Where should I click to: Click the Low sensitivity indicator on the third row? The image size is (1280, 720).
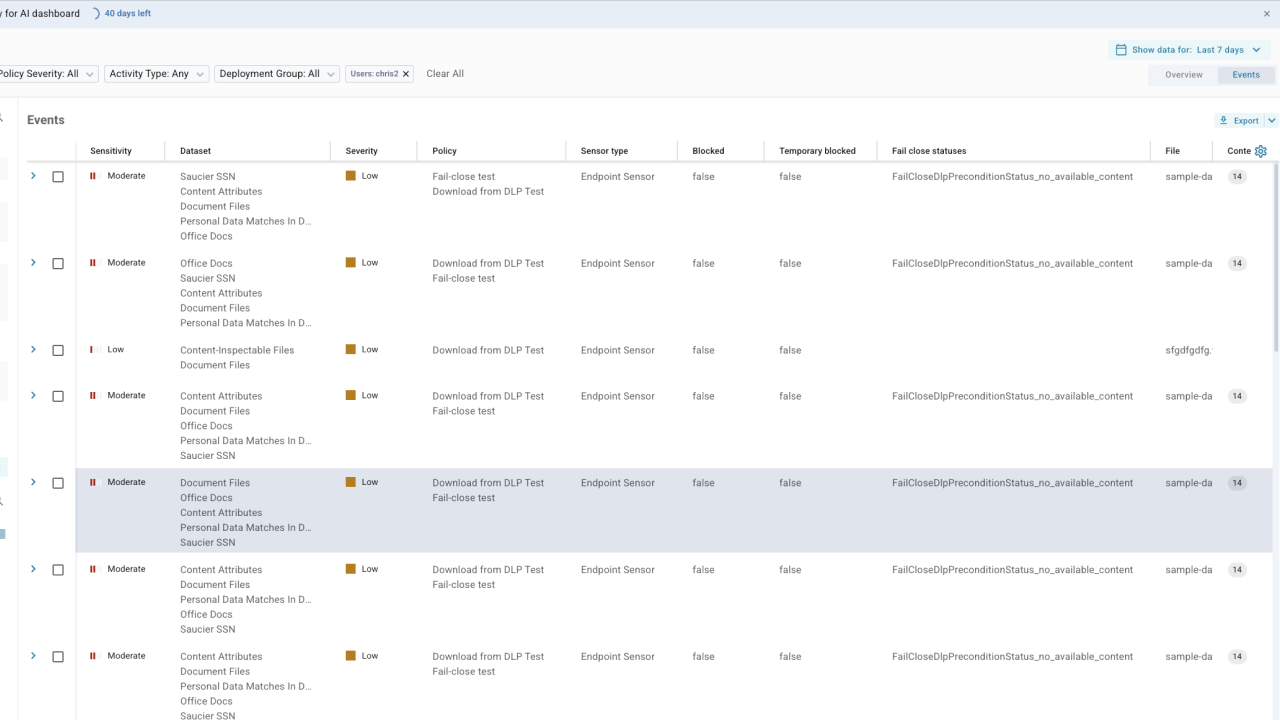[93, 350]
